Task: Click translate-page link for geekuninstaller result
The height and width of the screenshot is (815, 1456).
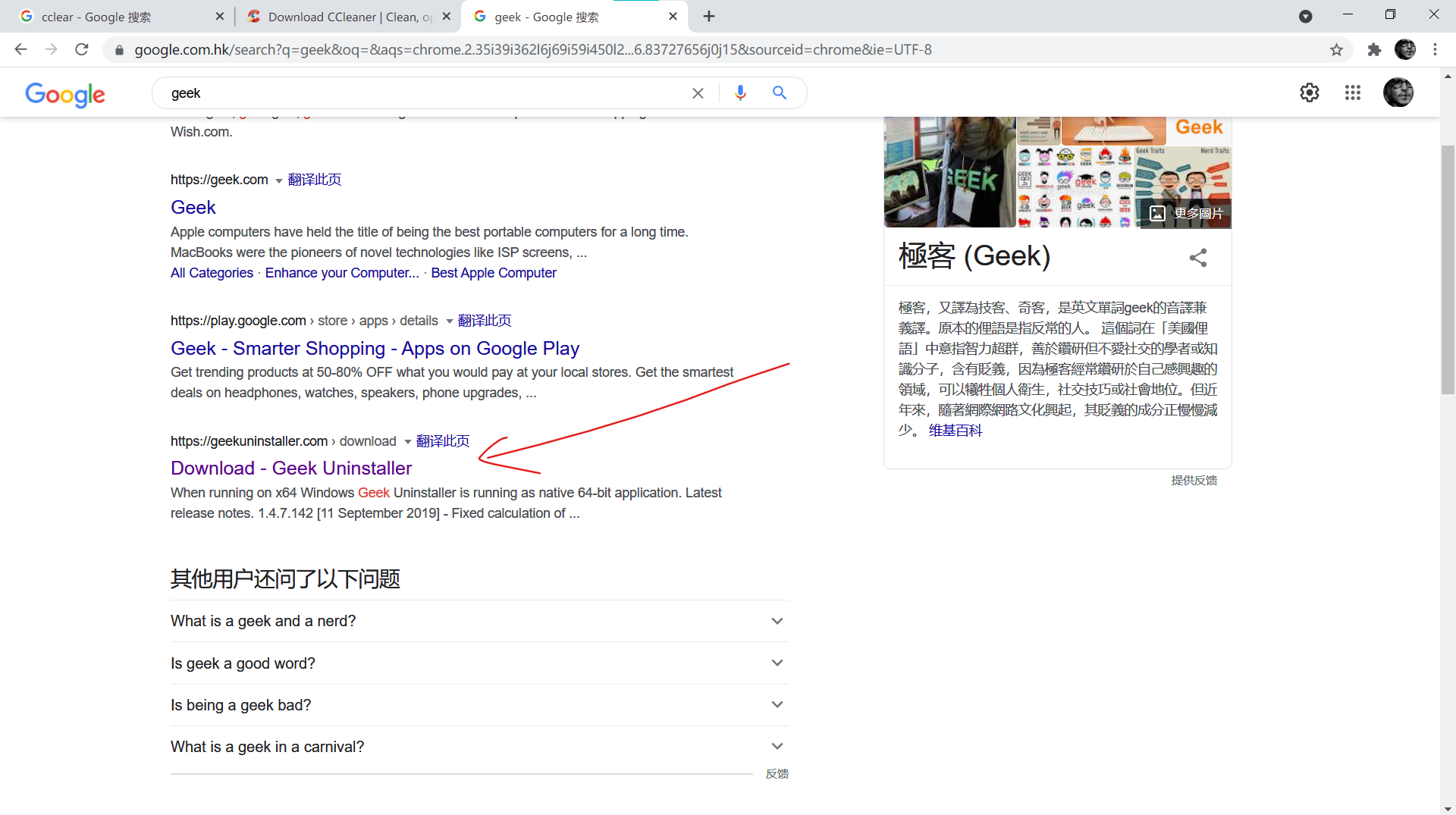Action: click(443, 441)
